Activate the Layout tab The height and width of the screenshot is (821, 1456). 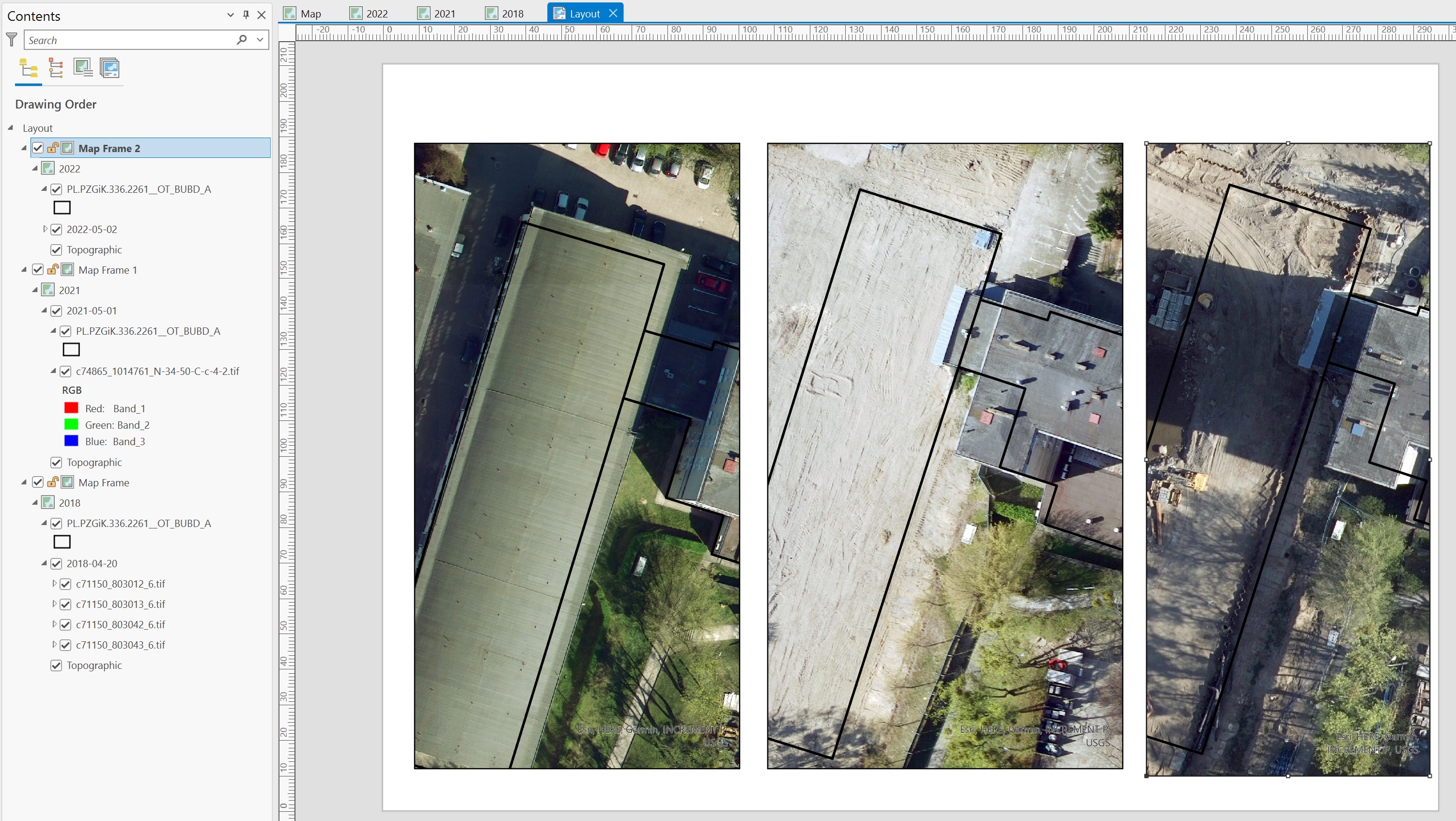585,13
